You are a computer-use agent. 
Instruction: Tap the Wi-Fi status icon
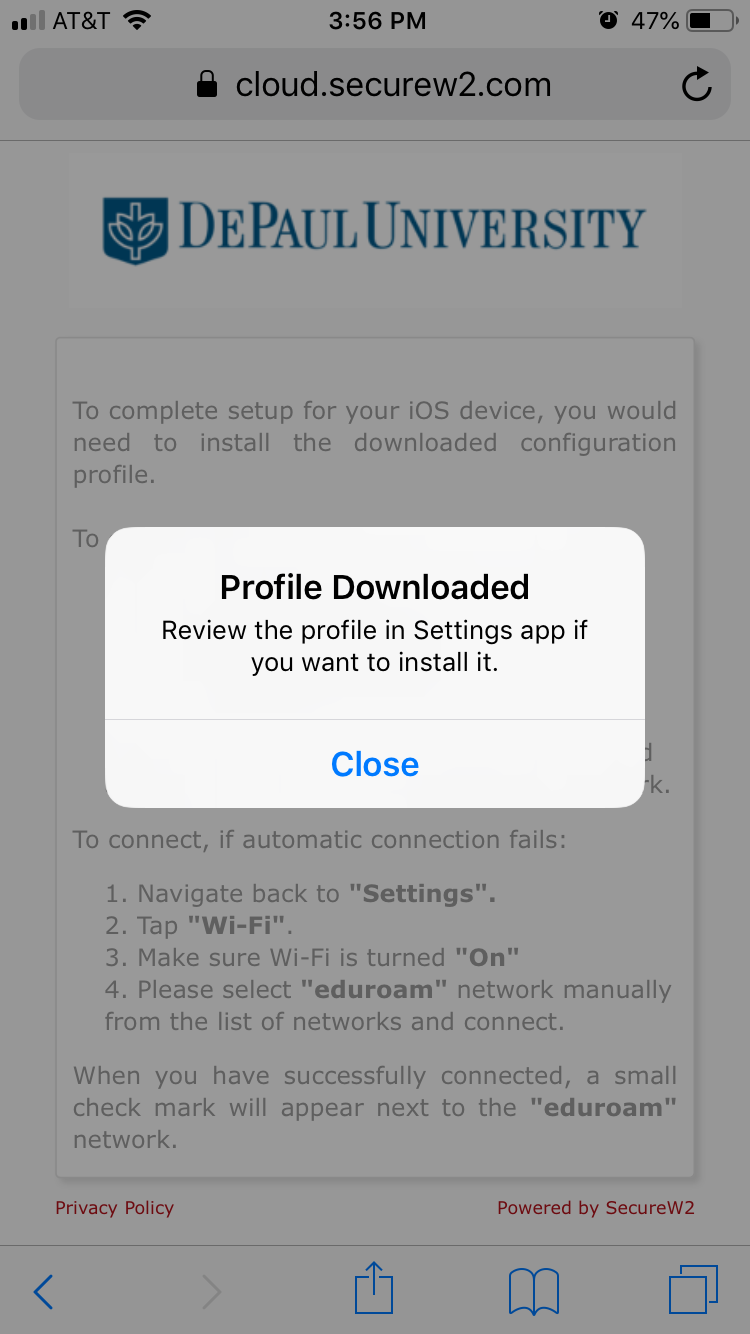[138, 20]
